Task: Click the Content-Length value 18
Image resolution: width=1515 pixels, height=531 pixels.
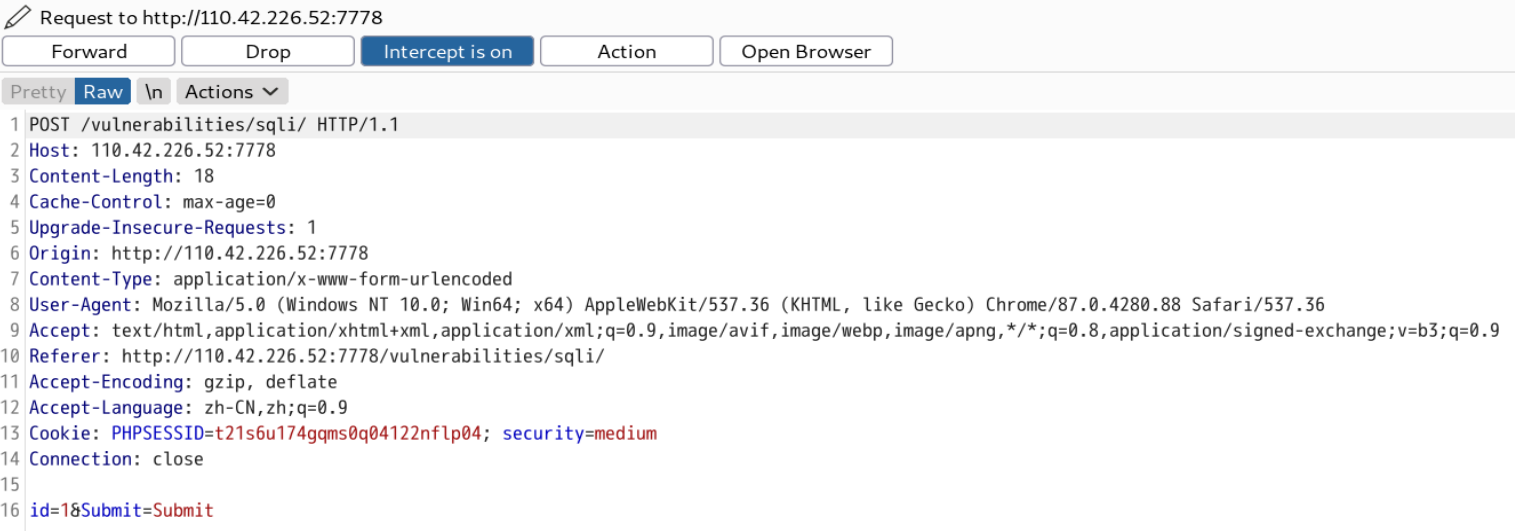Action: 204,177
